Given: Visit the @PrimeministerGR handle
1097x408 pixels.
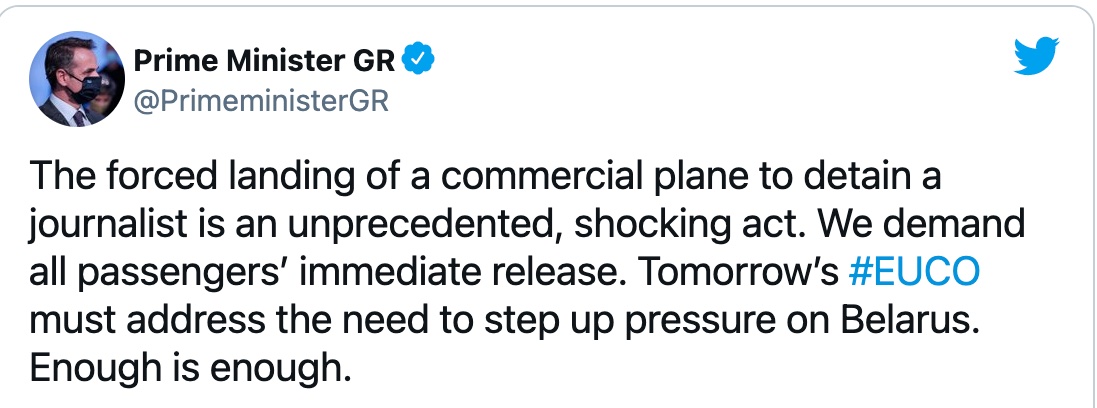Looking at the screenshot, I should coord(260,102).
